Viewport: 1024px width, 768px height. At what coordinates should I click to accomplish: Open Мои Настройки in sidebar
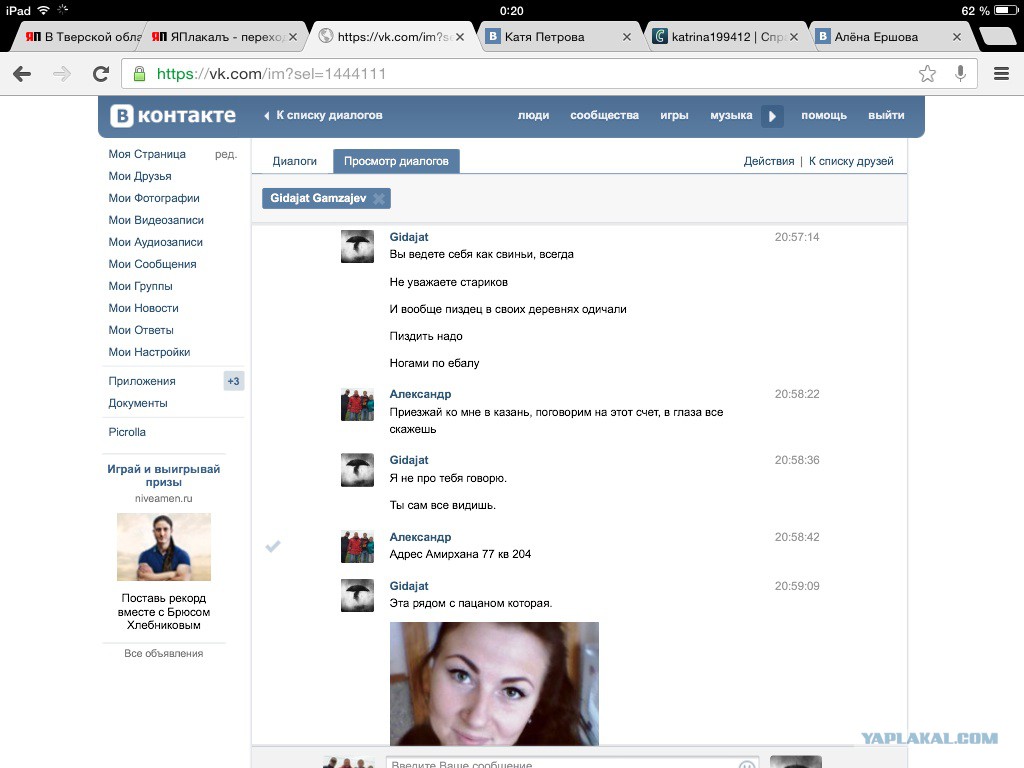pos(149,353)
